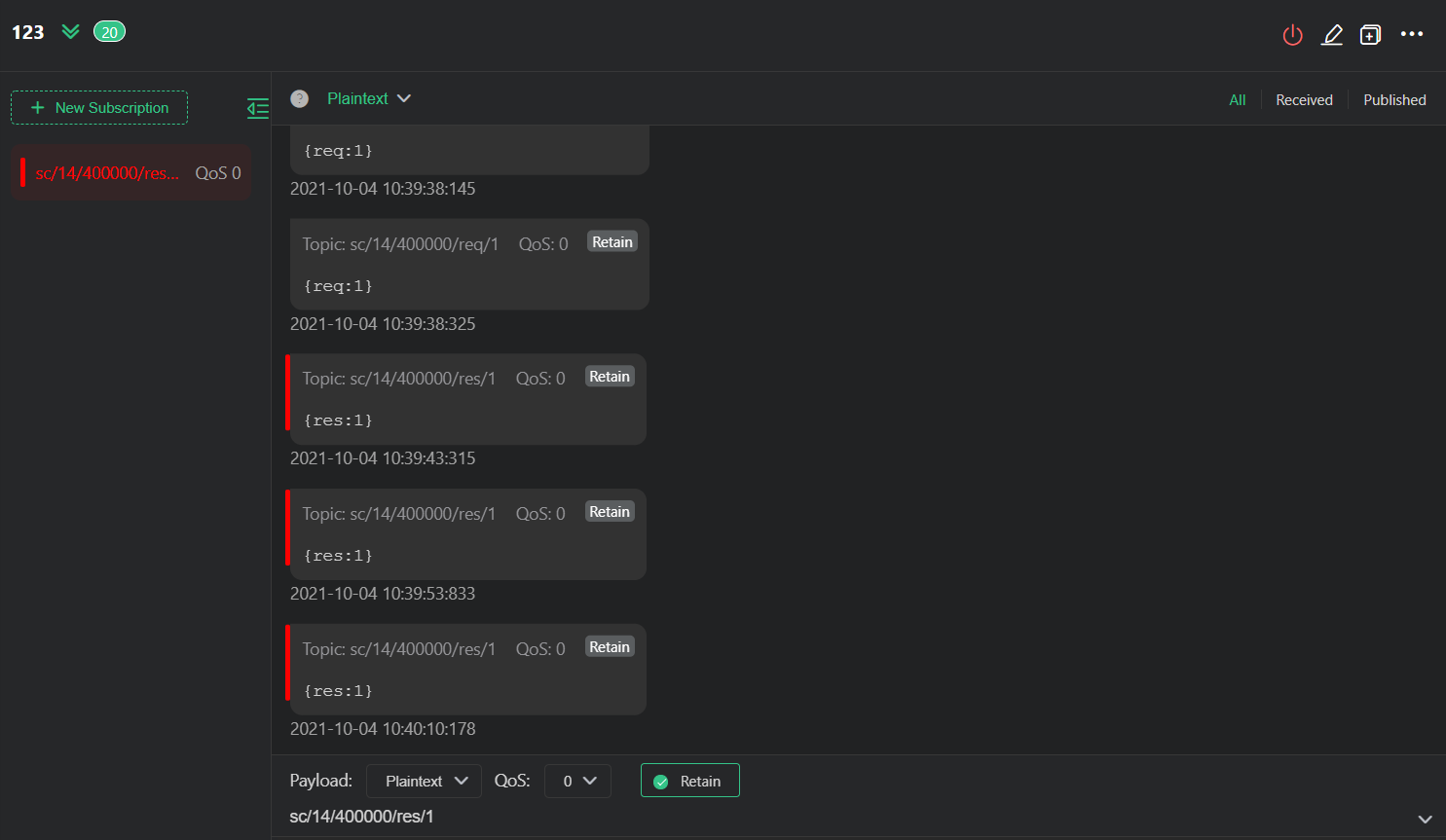Toggle Retain for the outgoing message
Viewport: 1446px width, 840px height.
tap(689, 780)
